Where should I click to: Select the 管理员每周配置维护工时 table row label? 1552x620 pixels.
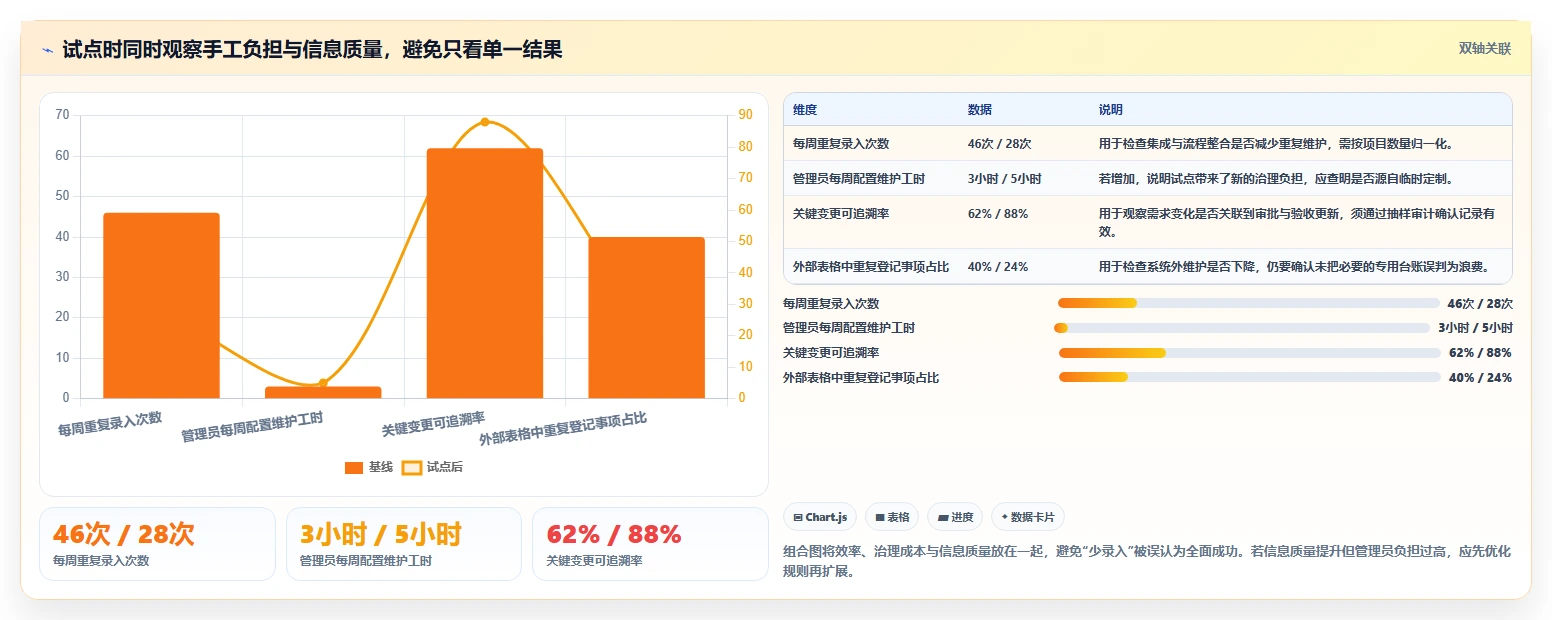859,179
